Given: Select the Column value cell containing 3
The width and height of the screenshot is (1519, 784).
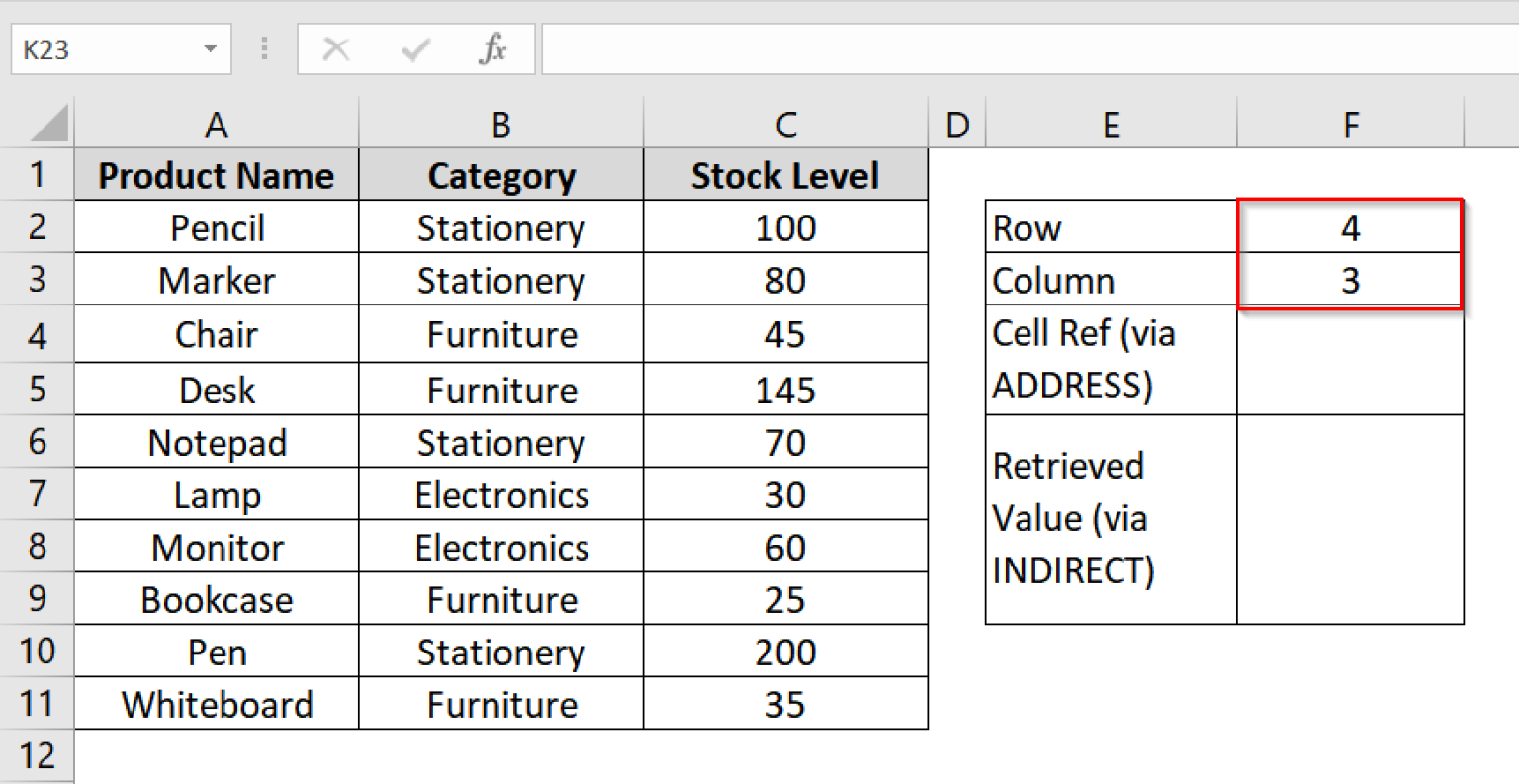Looking at the screenshot, I should 1350,280.
